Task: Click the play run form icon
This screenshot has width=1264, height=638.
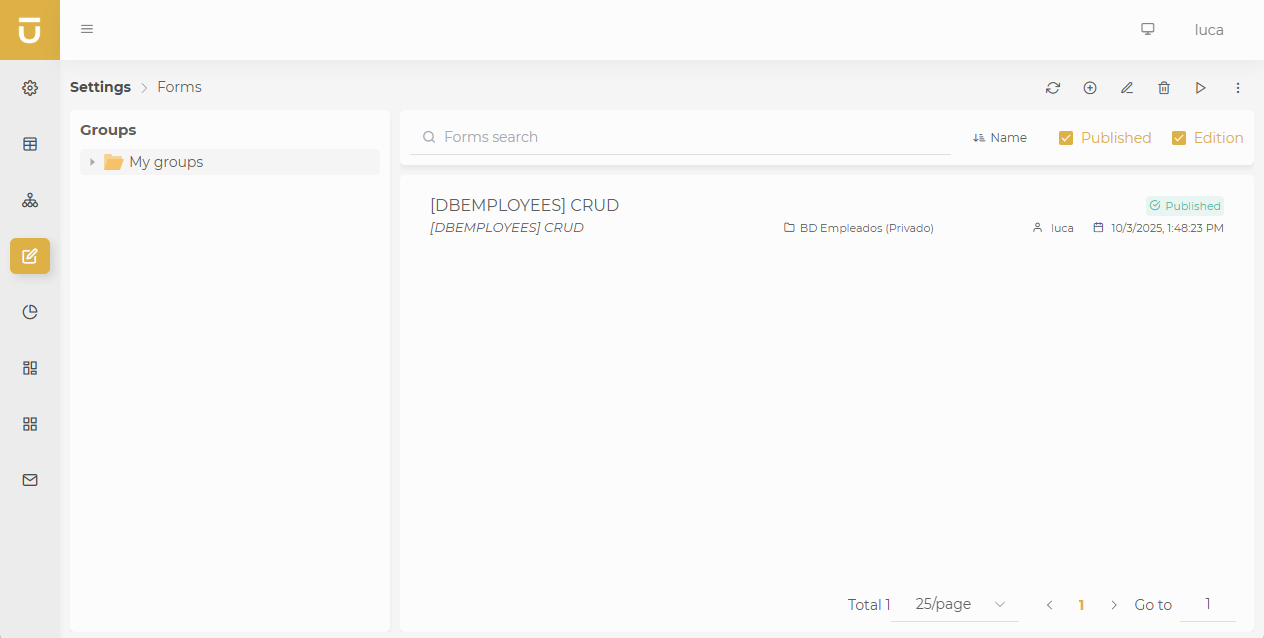Action: [x=1201, y=88]
